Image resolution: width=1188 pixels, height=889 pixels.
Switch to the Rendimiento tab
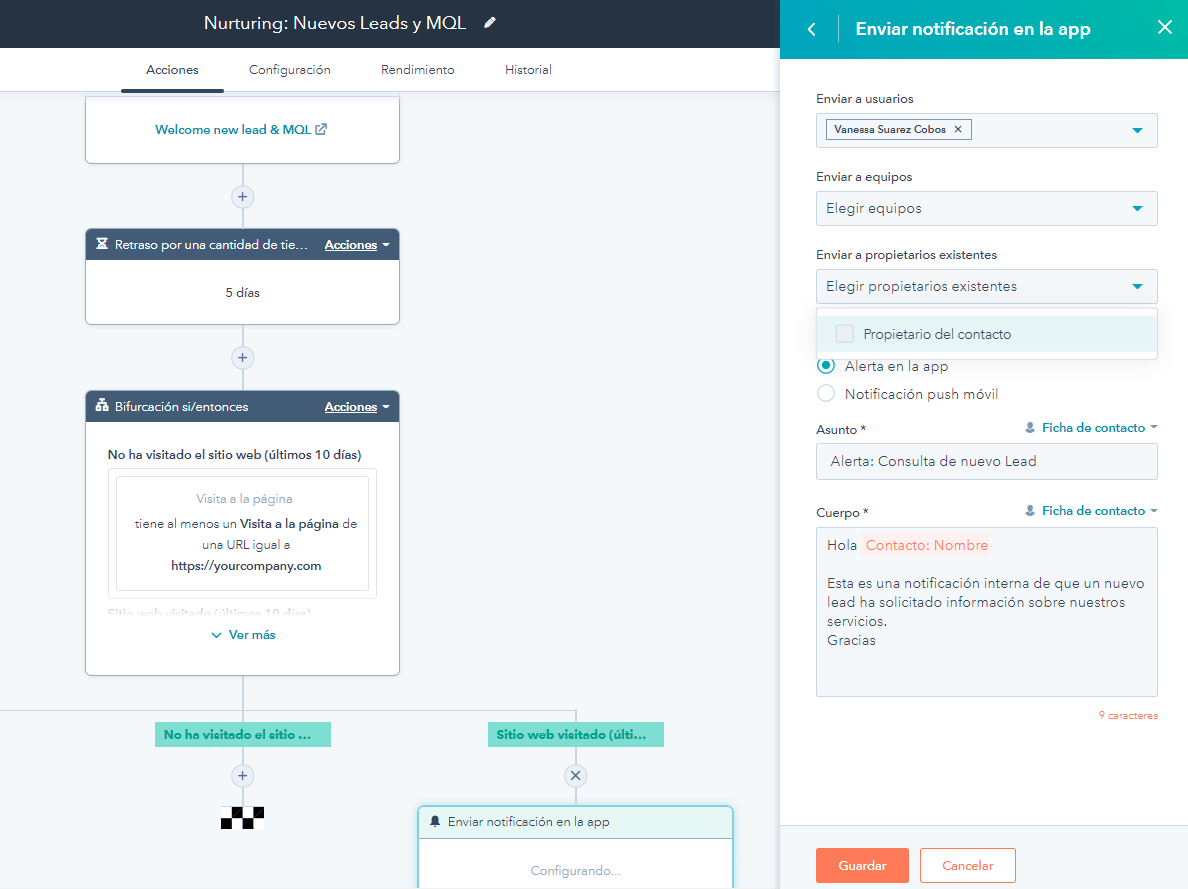pyautogui.click(x=417, y=70)
